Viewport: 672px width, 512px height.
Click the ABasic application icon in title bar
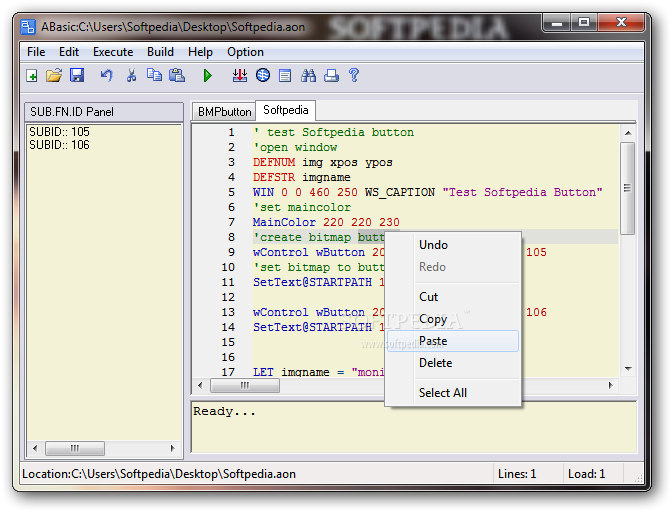tap(28, 27)
